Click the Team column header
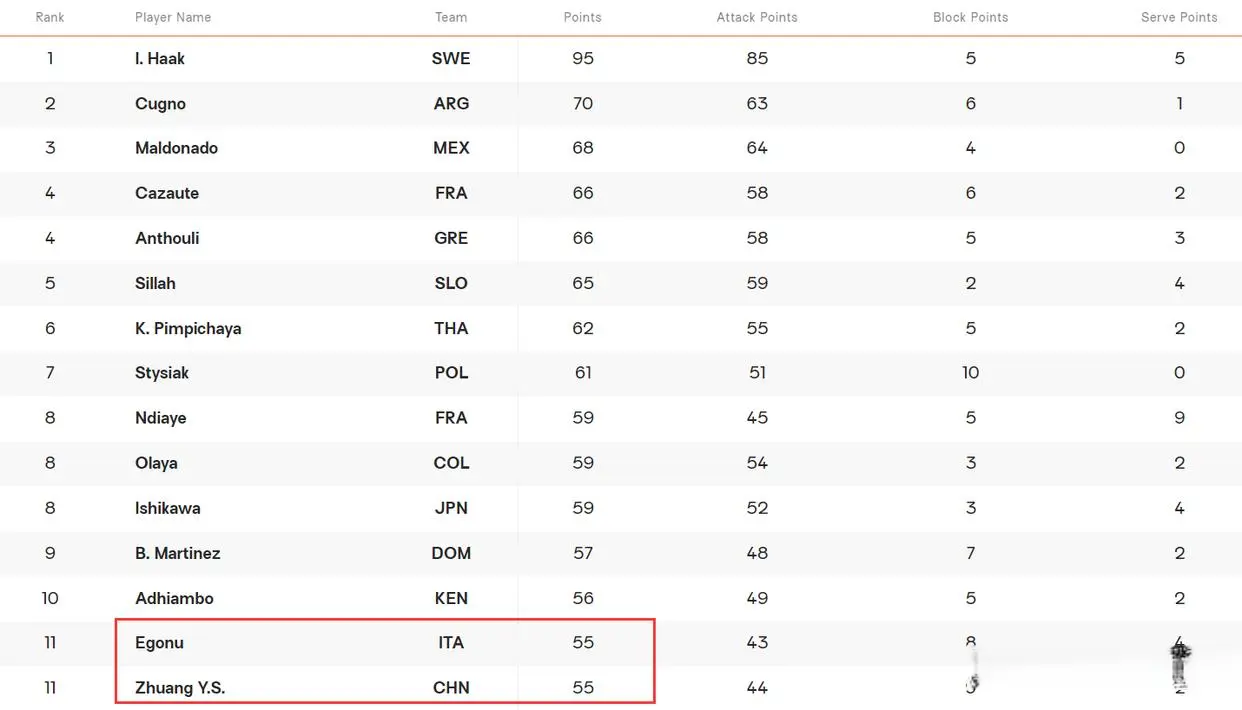The image size is (1242, 710). (451, 17)
